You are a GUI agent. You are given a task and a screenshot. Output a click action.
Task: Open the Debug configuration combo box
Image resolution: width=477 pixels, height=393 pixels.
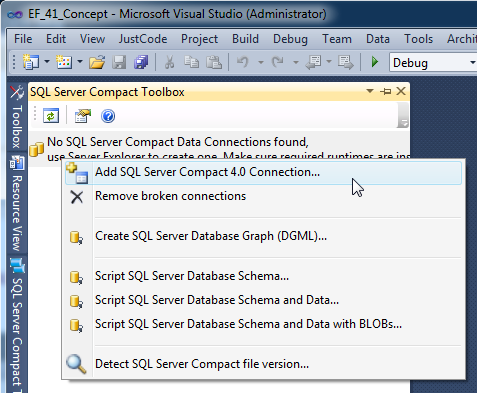(433, 63)
